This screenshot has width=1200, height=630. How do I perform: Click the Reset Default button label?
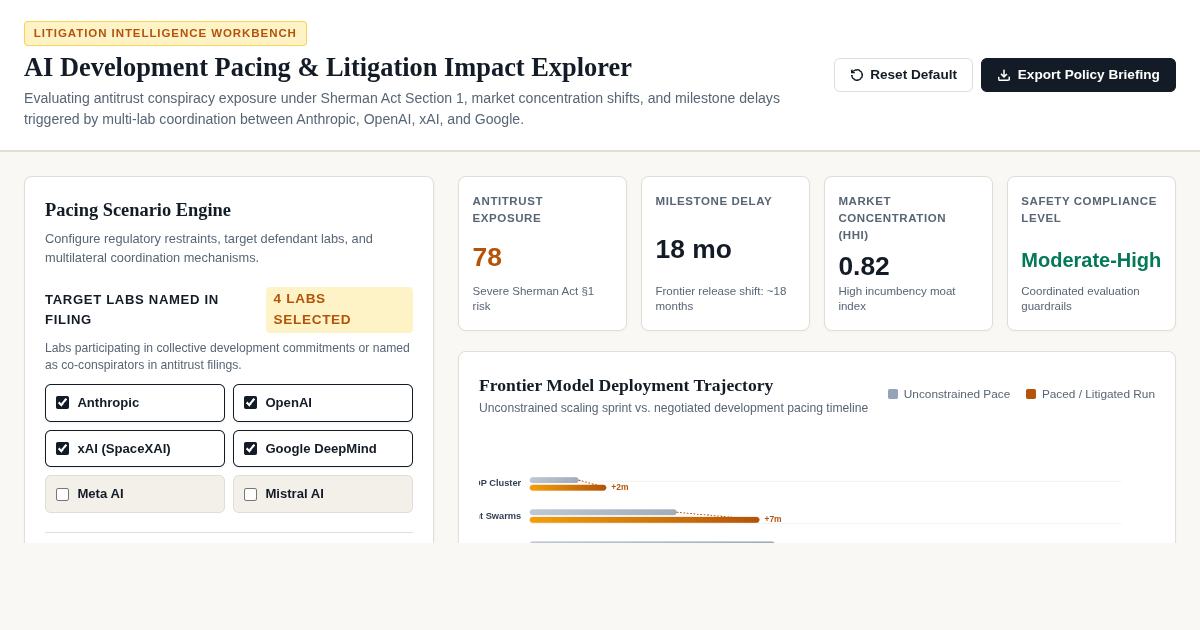point(913,75)
